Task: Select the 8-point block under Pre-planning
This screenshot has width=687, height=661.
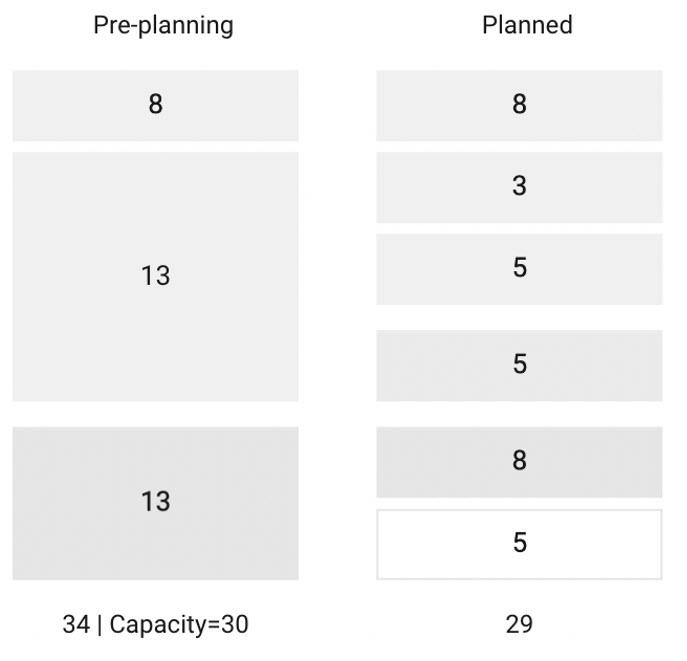Action: pos(156,106)
